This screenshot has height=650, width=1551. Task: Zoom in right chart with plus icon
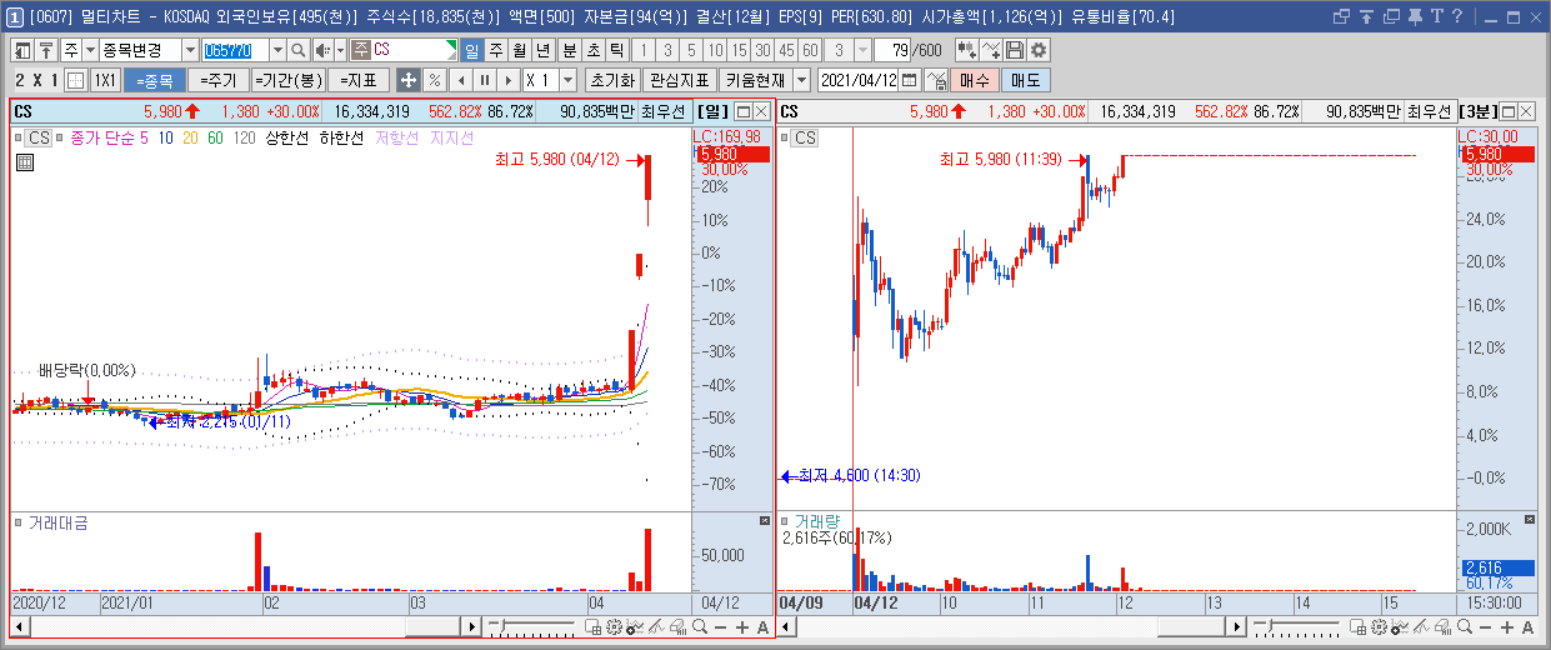tap(1506, 627)
